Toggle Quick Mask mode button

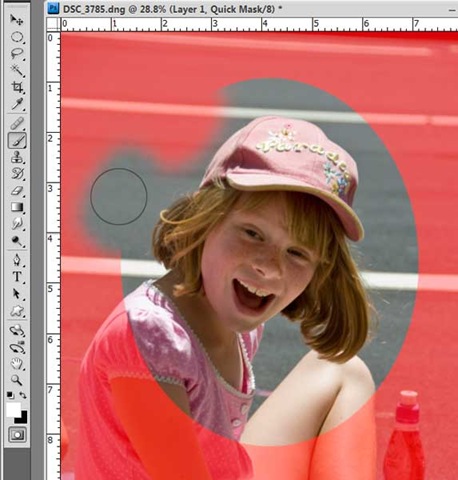17,435
